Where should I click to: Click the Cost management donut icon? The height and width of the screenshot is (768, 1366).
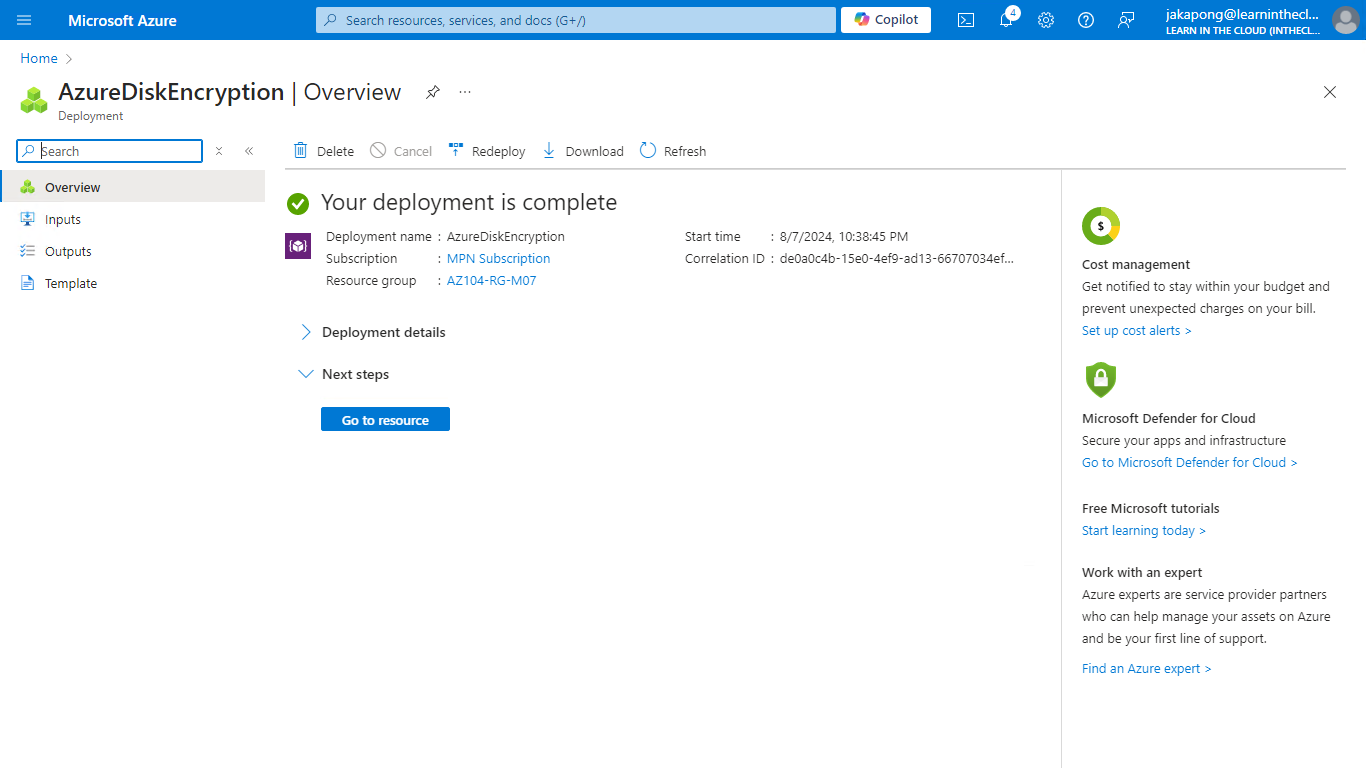coord(1101,226)
